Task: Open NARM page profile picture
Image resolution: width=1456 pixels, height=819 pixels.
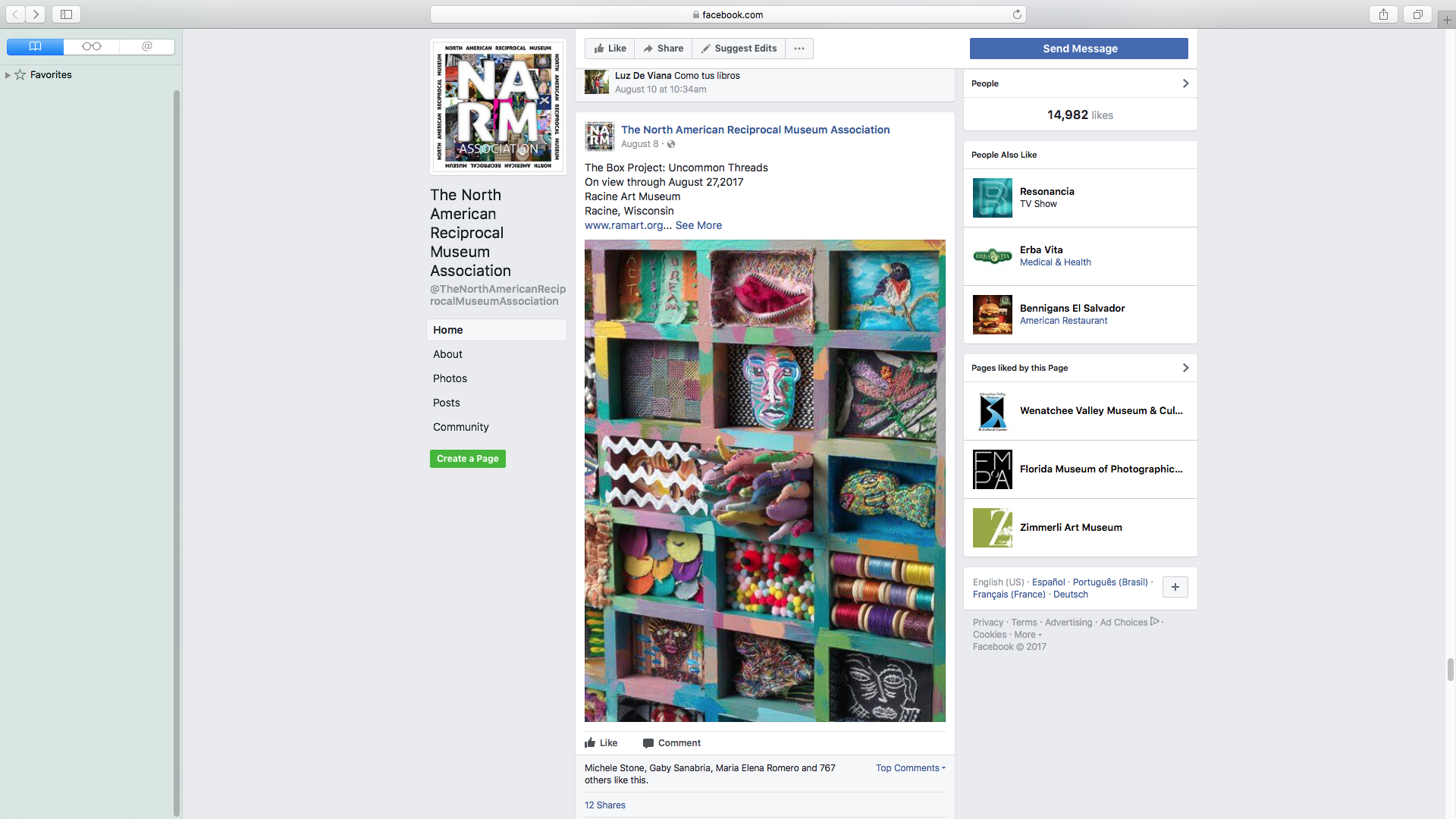Action: click(498, 107)
